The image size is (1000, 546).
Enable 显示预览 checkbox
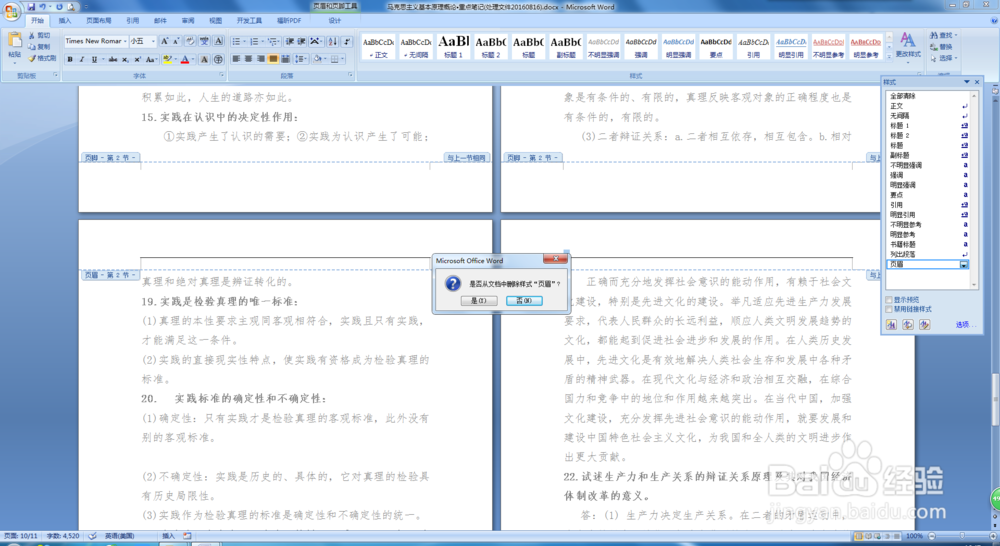(889, 300)
